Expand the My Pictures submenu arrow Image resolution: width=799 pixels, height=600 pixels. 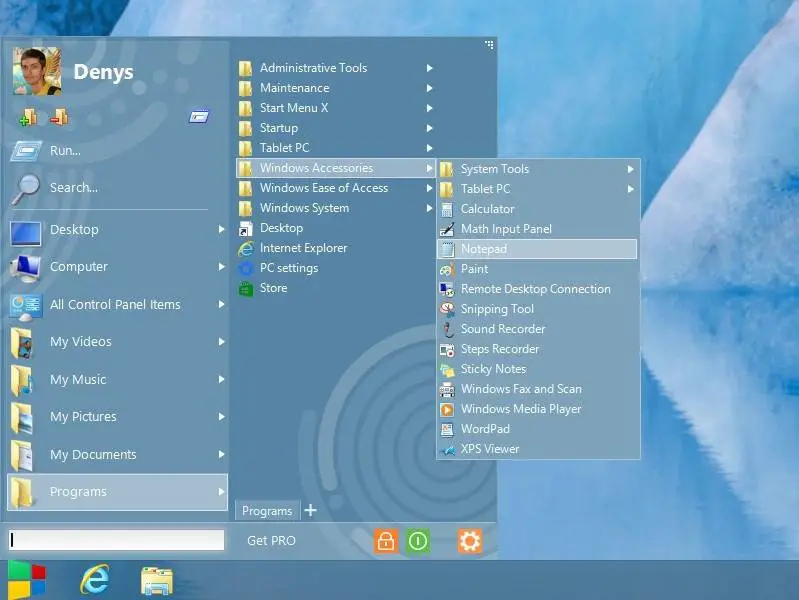click(x=221, y=416)
